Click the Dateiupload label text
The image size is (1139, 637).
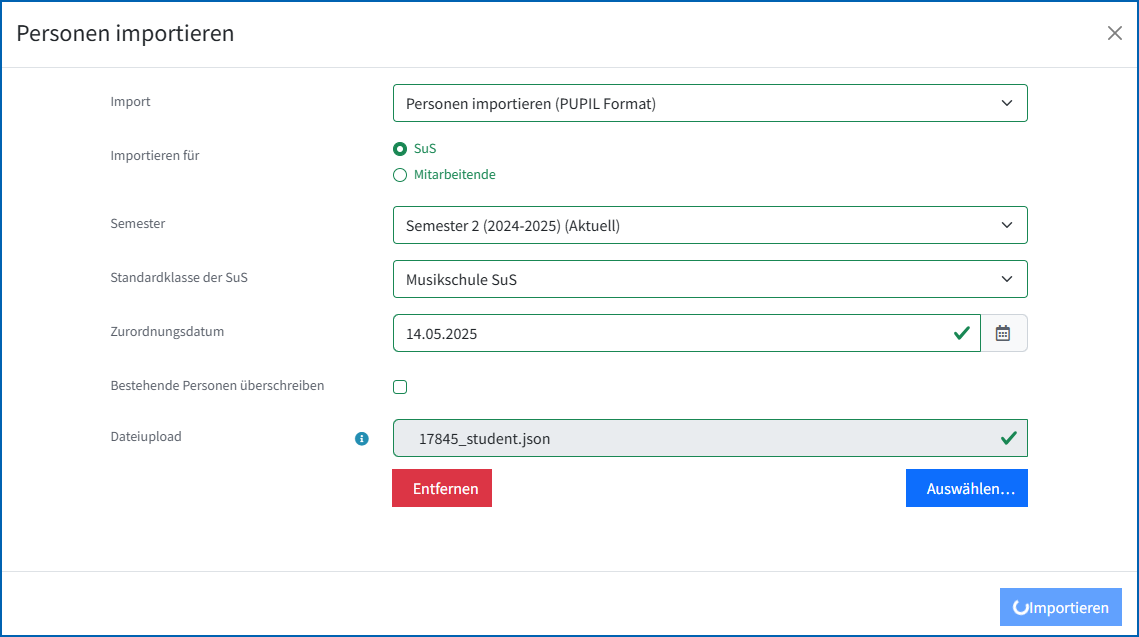coord(146,436)
